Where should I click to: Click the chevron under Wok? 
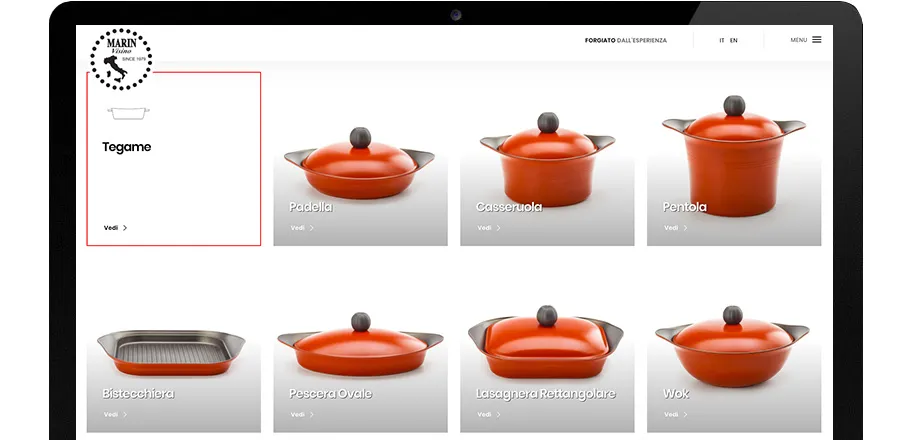coord(685,414)
